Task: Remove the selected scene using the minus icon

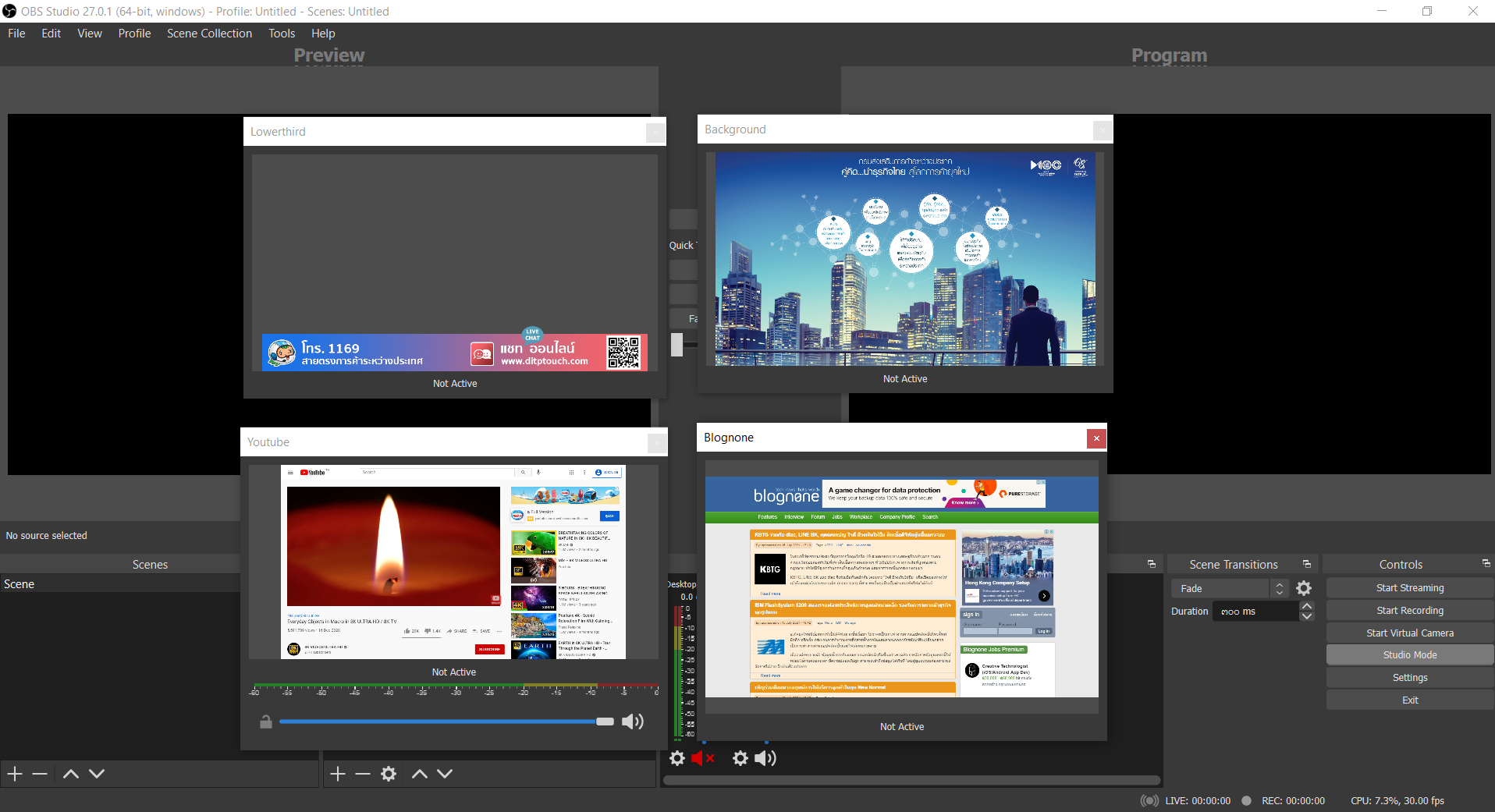Action: (40, 773)
